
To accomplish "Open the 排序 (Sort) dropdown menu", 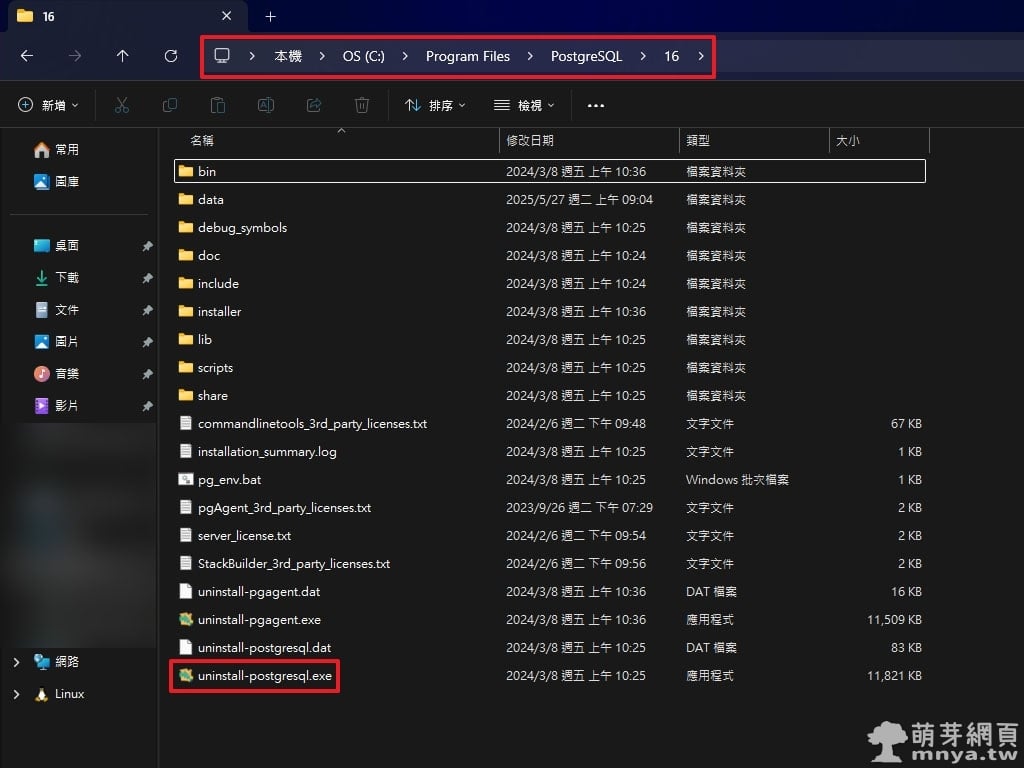I will pos(435,105).
